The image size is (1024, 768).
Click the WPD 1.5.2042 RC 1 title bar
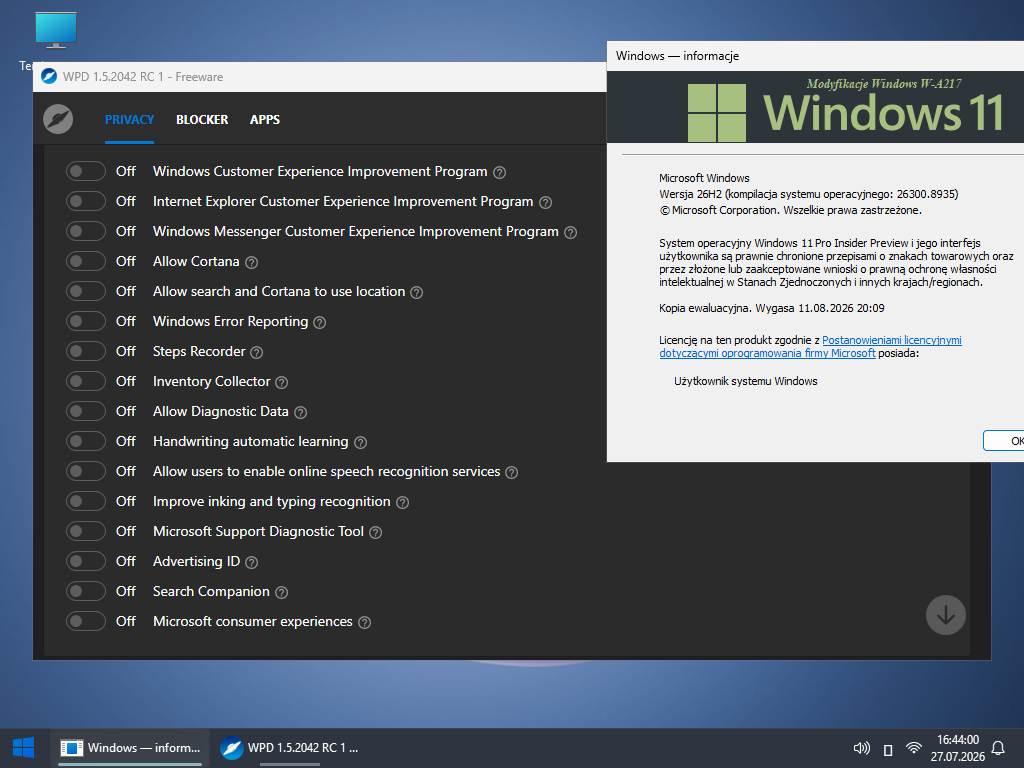(320, 76)
